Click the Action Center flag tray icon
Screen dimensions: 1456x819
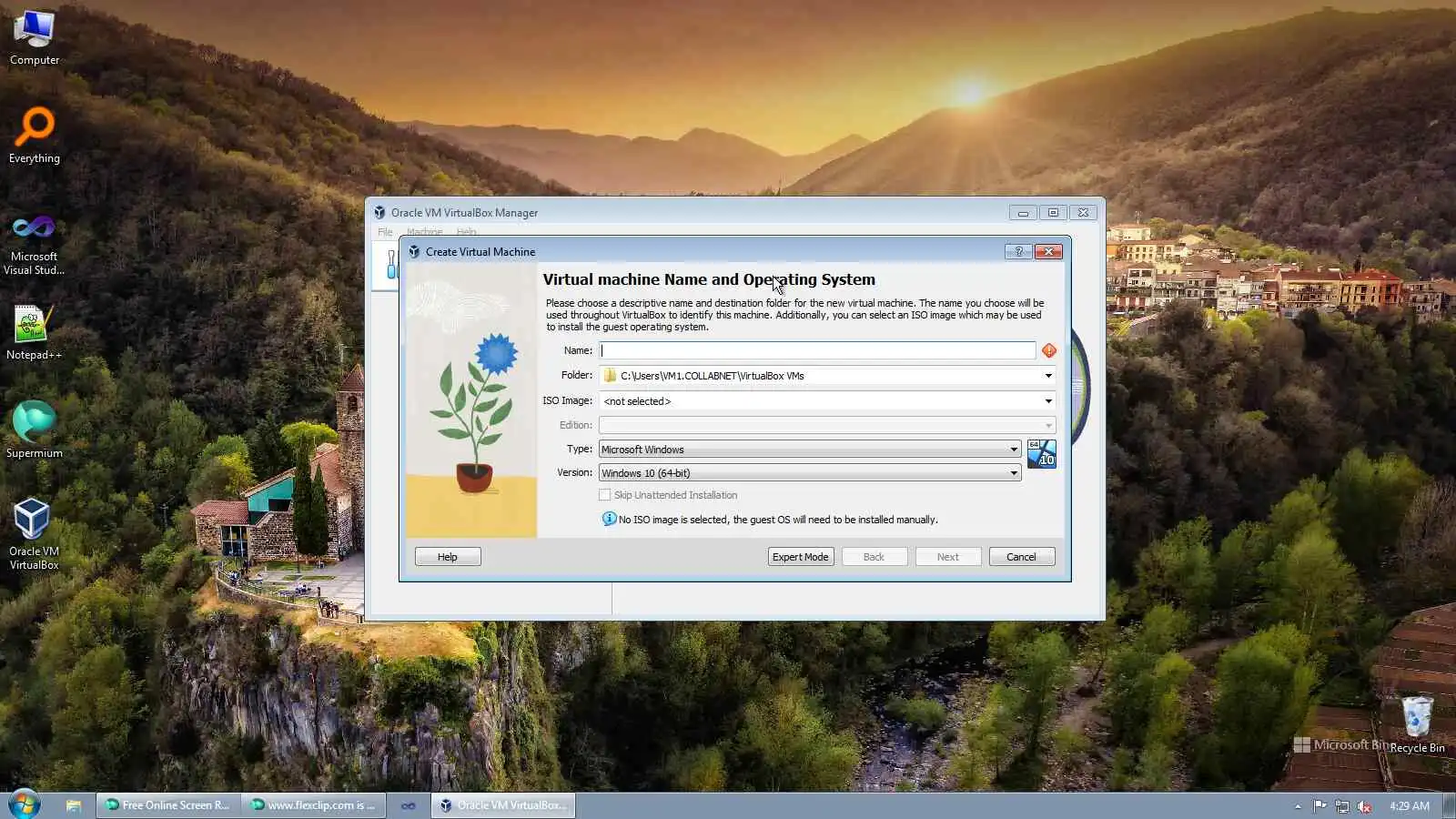coord(1319,806)
